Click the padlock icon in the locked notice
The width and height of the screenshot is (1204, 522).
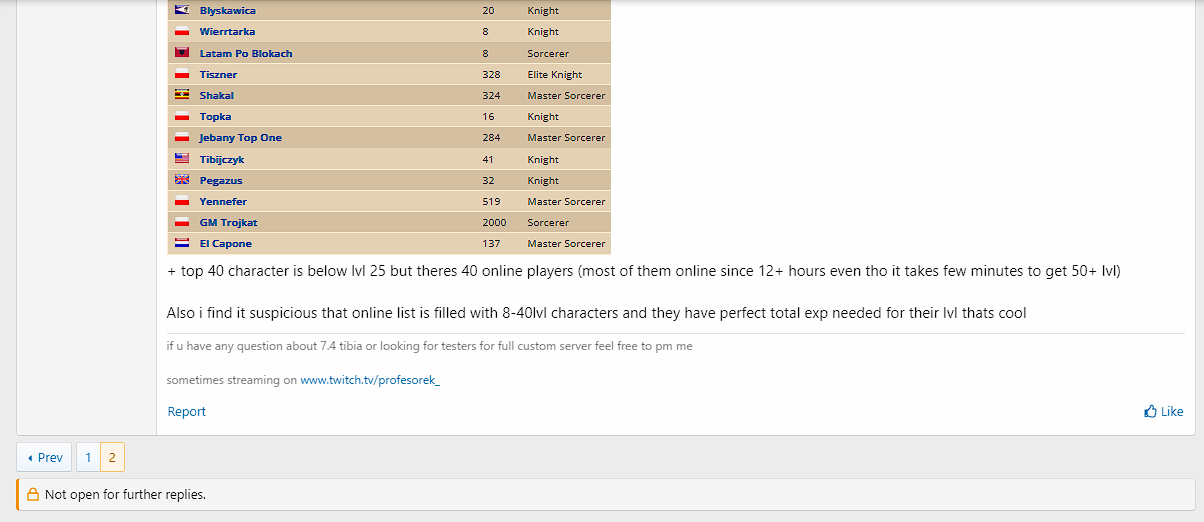(x=33, y=494)
